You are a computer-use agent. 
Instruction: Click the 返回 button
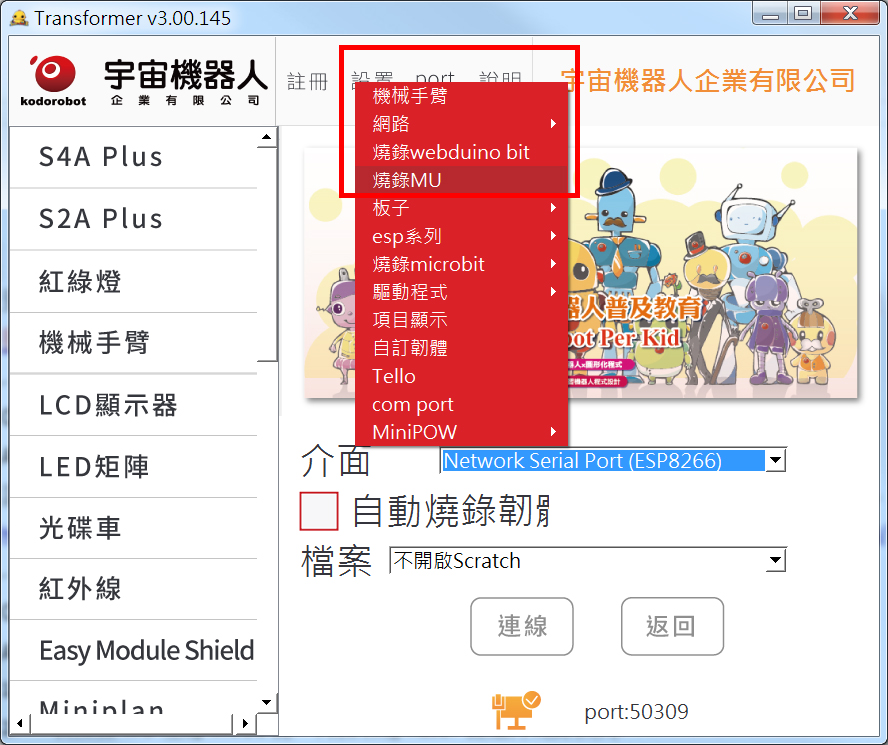point(672,626)
